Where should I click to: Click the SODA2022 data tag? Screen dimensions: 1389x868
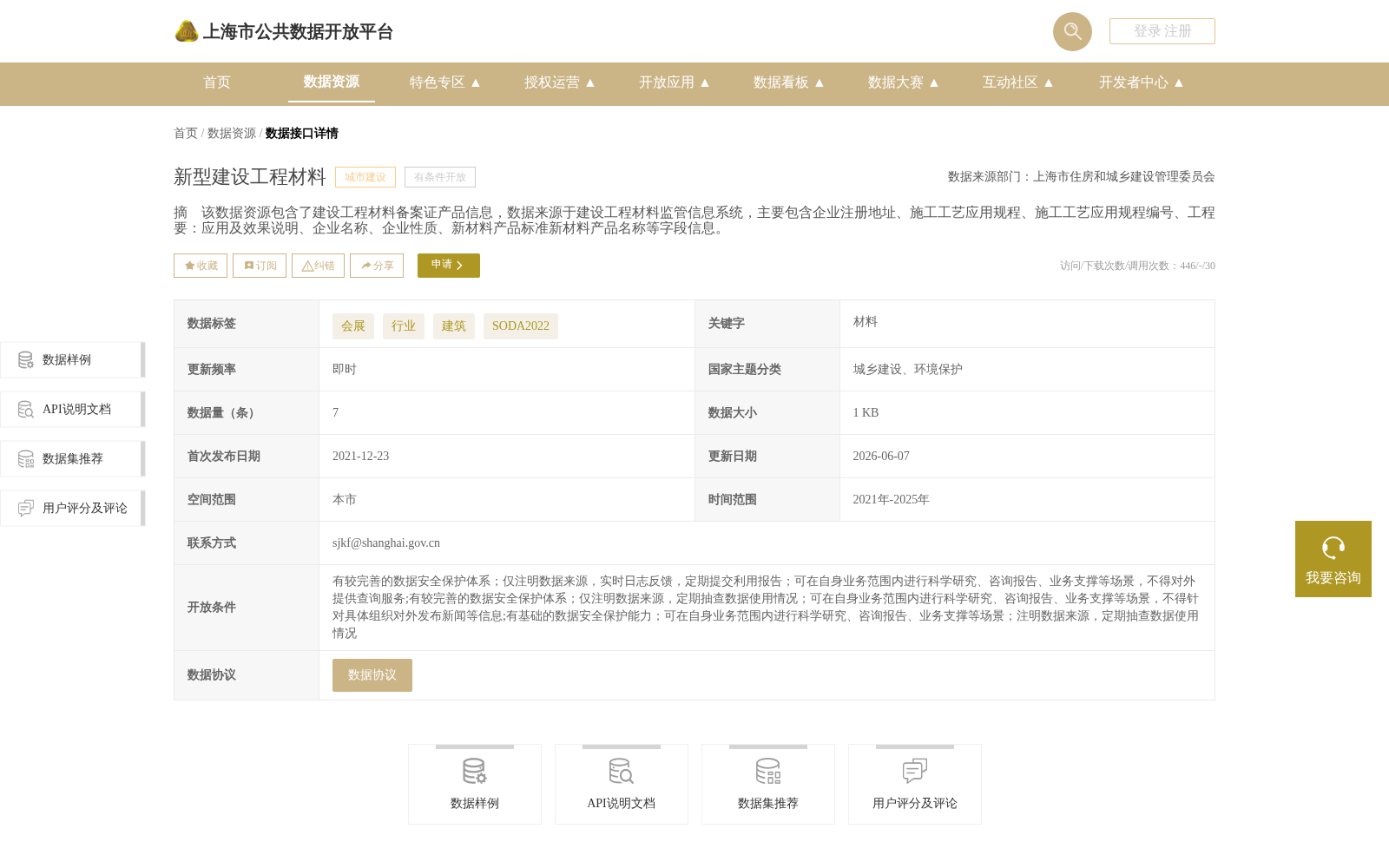click(x=521, y=326)
